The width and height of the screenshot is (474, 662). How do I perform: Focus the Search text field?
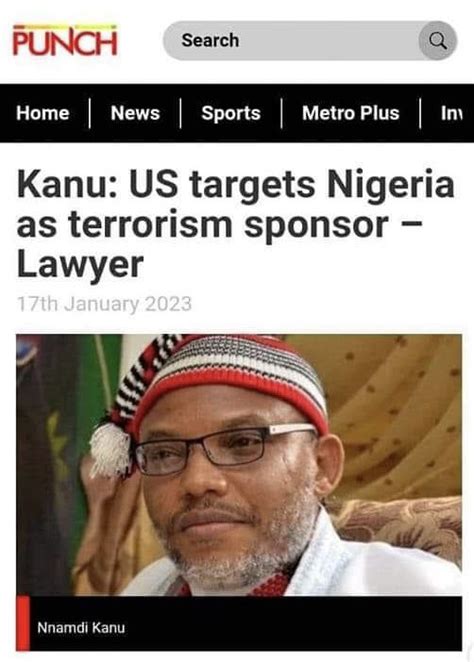click(310, 41)
